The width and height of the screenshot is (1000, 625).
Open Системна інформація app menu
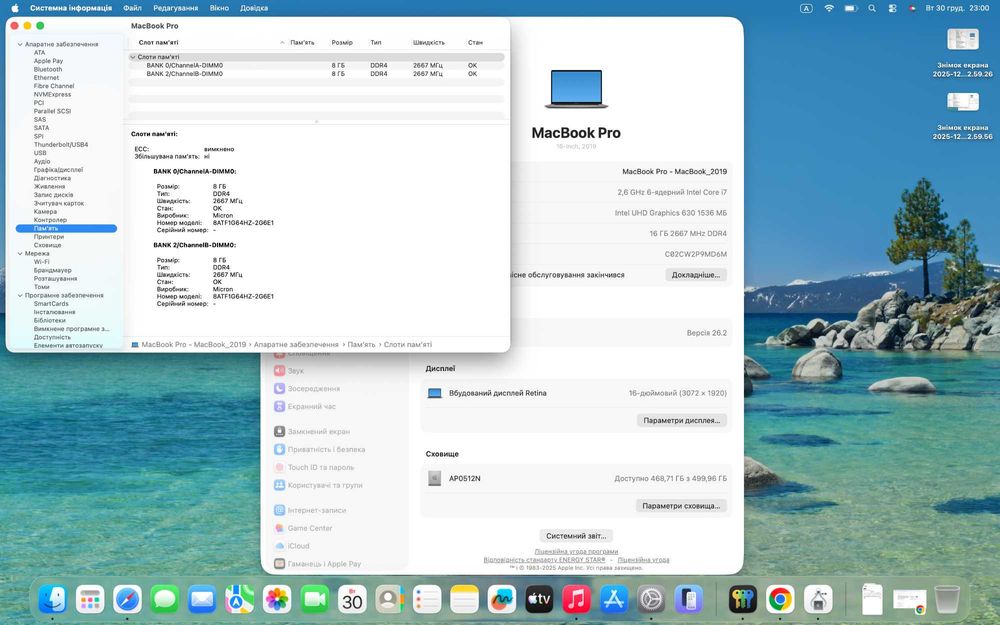(71, 8)
